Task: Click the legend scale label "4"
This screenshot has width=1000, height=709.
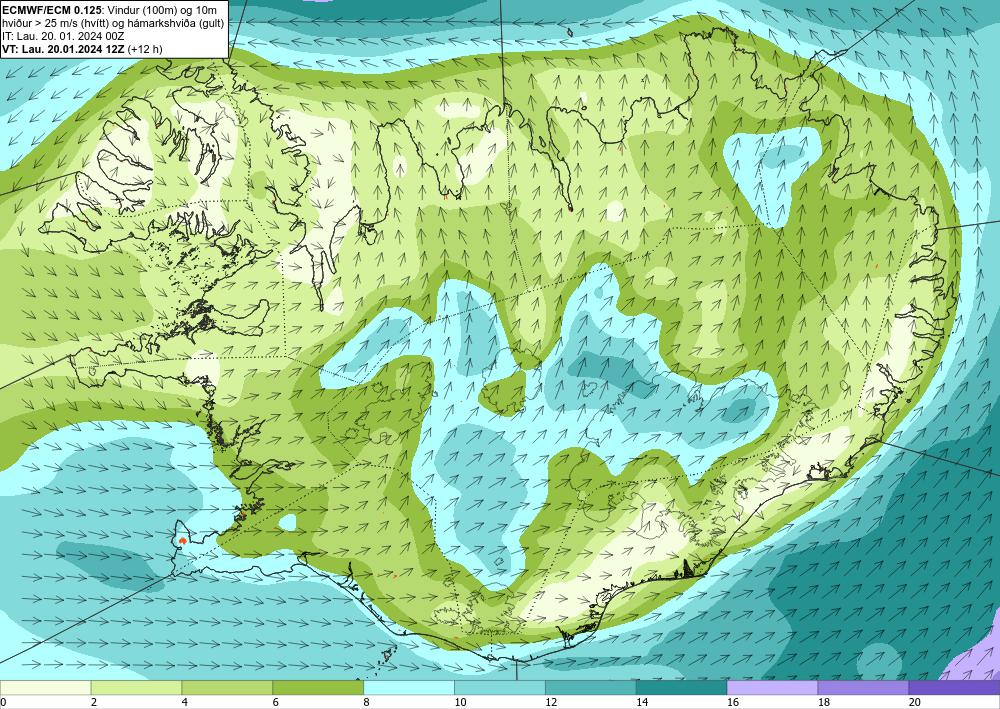Action: coord(185,703)
